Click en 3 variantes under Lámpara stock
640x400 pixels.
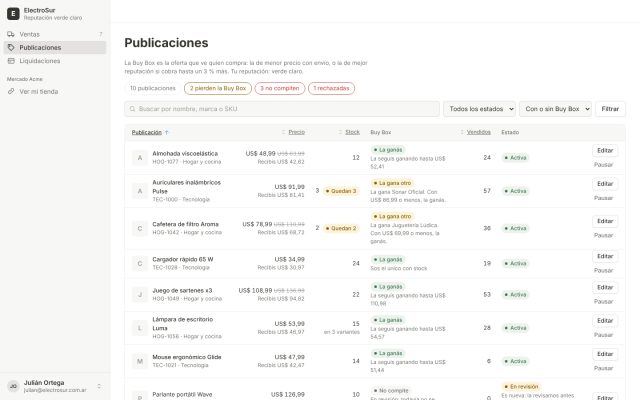point(342,332)
